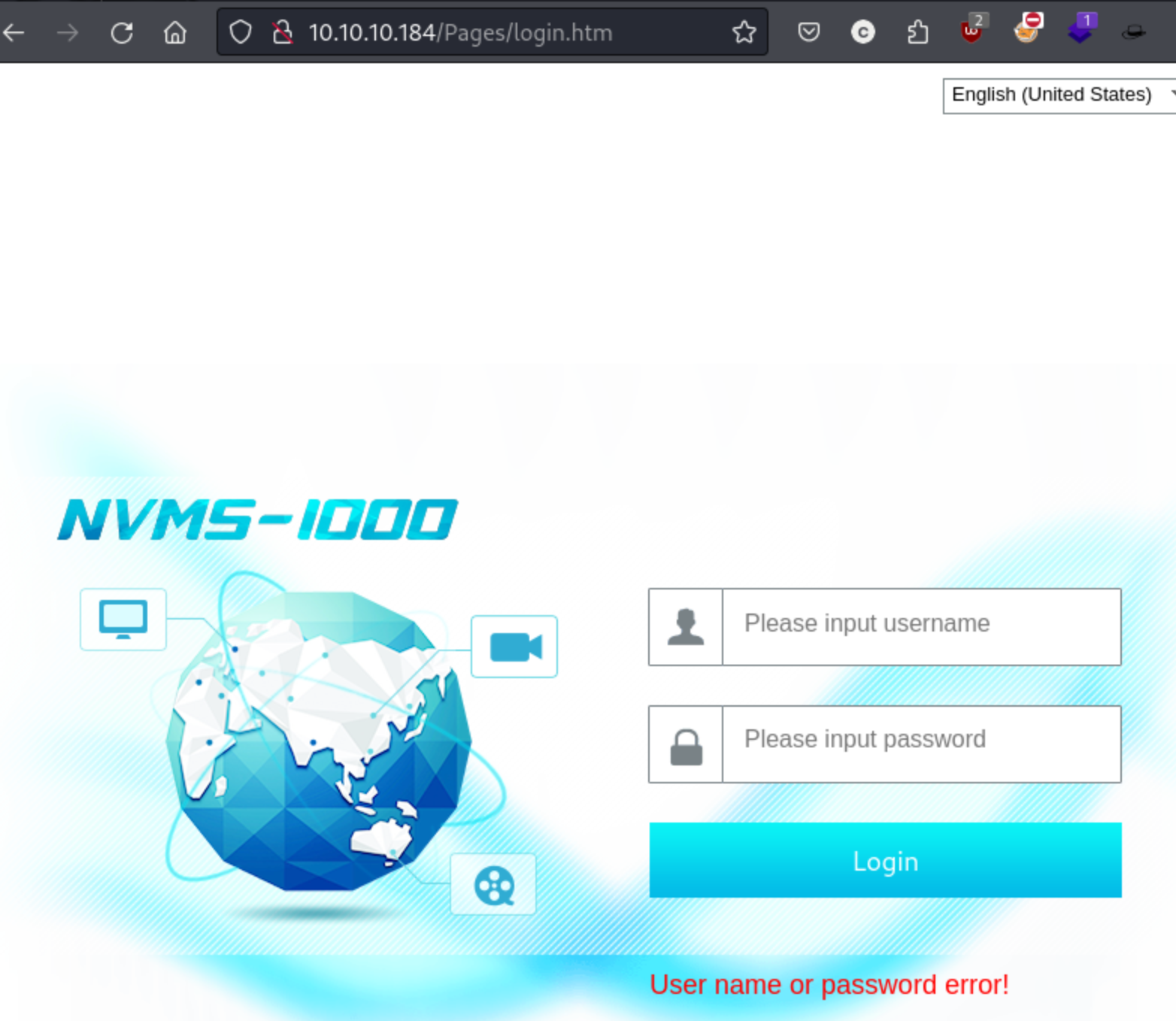1176x1021 pixels.
Task: Click the film reel icon below the globe
Action: coord(493,884)
